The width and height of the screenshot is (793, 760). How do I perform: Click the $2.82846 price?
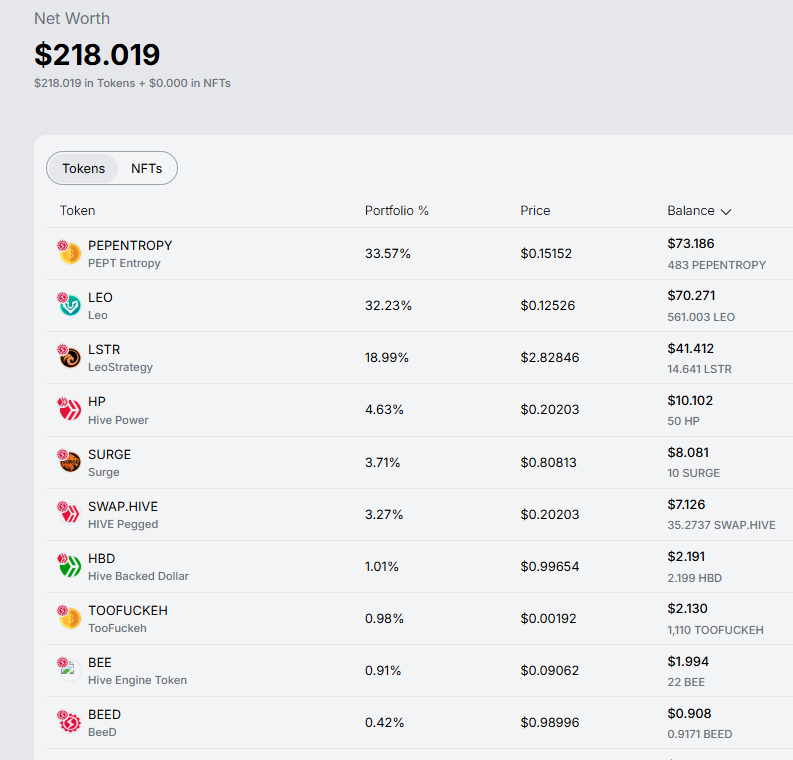point(550,357)
